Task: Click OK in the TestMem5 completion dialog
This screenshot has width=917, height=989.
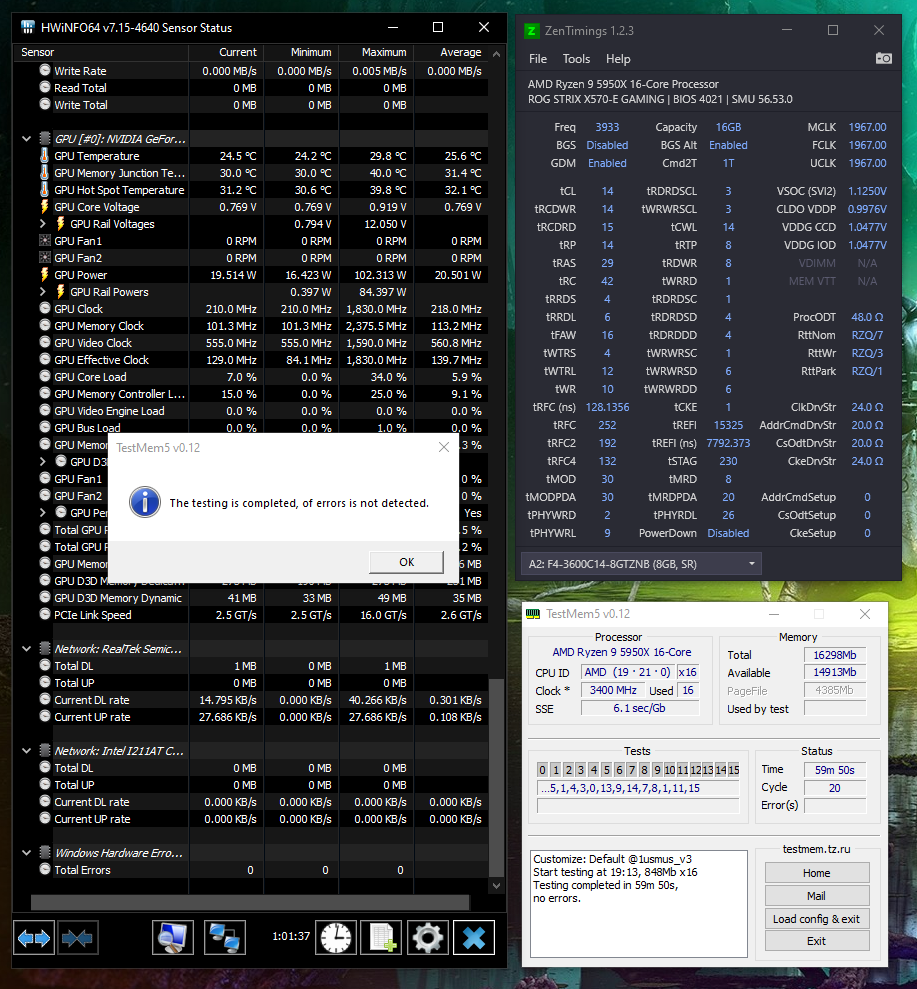Action: 406,562
